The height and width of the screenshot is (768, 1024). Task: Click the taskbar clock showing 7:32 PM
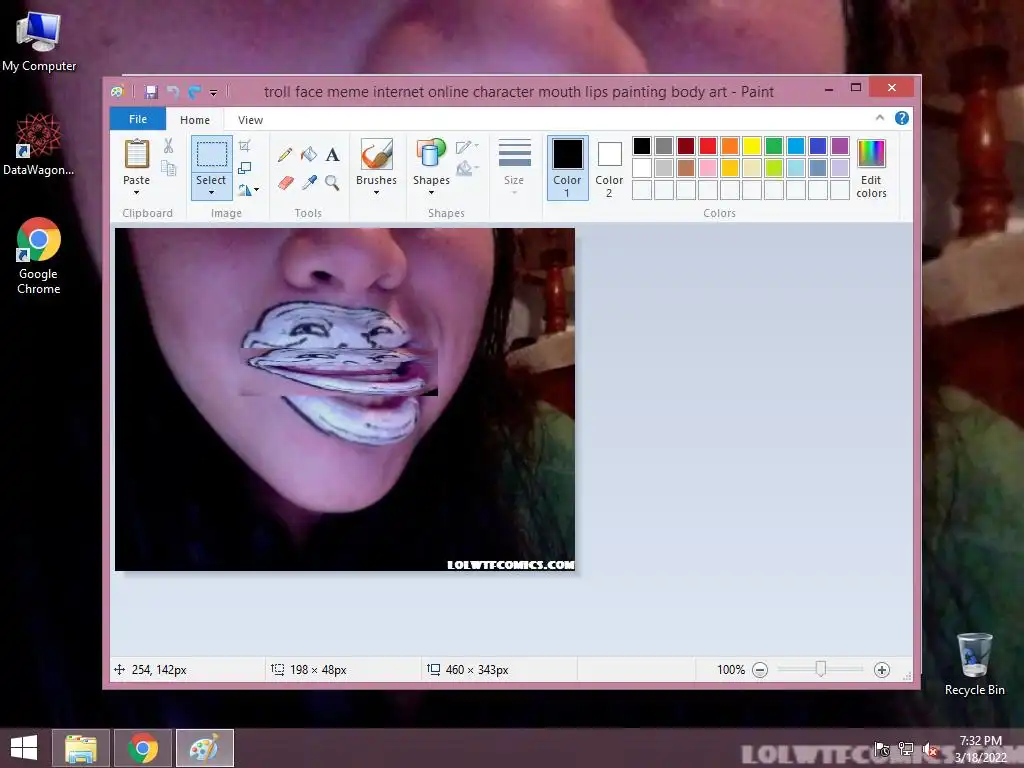(x=980, y=749)
